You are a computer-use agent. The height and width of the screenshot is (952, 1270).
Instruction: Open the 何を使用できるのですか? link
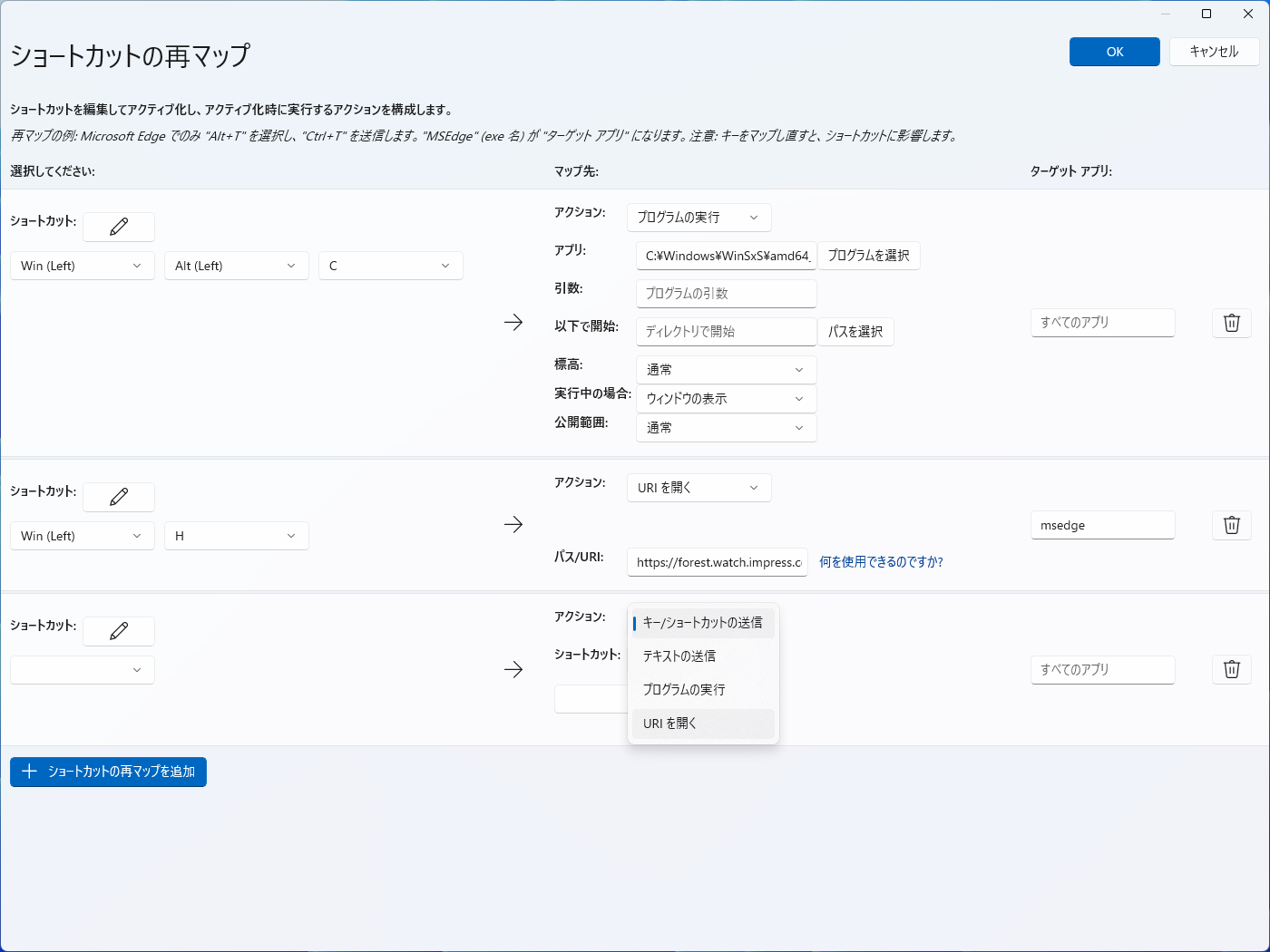(x=882, y=562)
